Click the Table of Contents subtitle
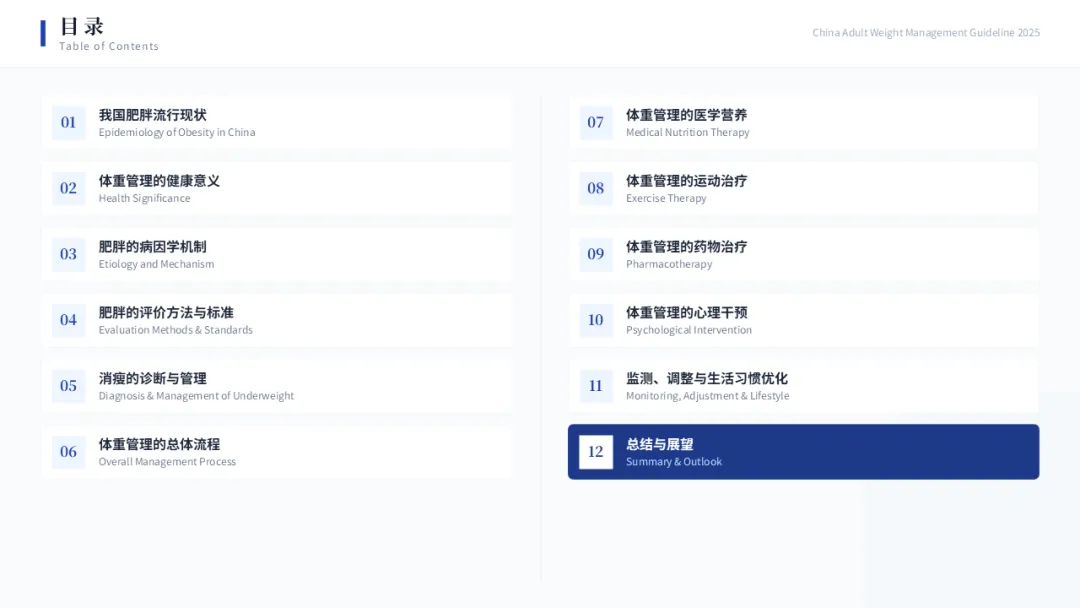Image resolution: width=1080 pixels, height=608 pixels. [x=109, y=46]
